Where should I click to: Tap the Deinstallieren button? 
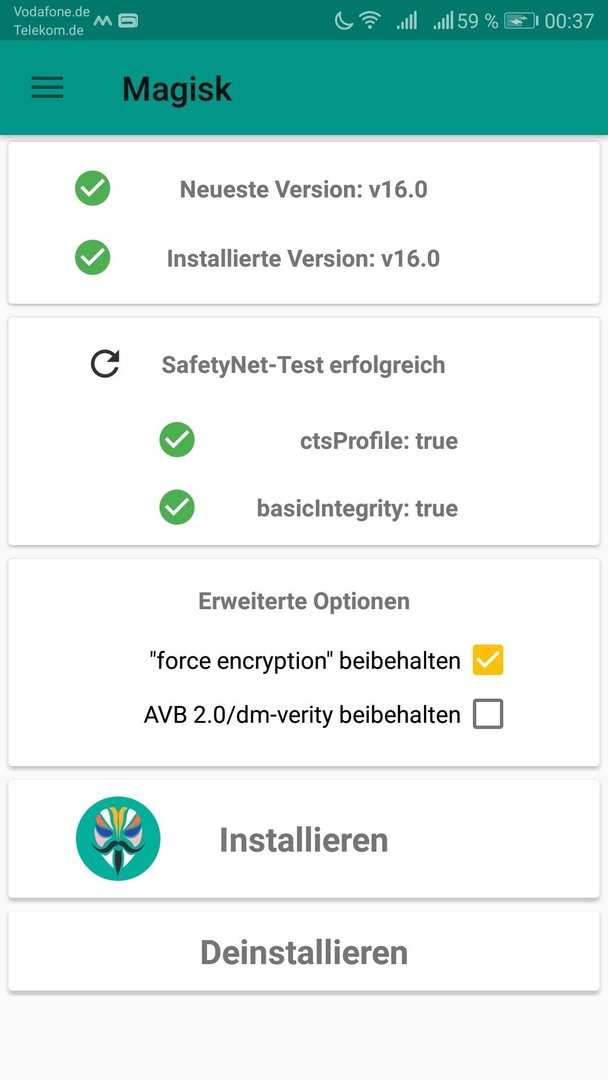304,951
